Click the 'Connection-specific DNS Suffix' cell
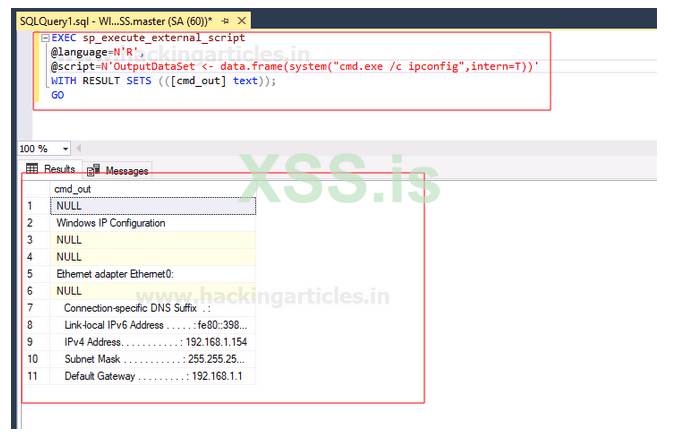 point(153,308)
